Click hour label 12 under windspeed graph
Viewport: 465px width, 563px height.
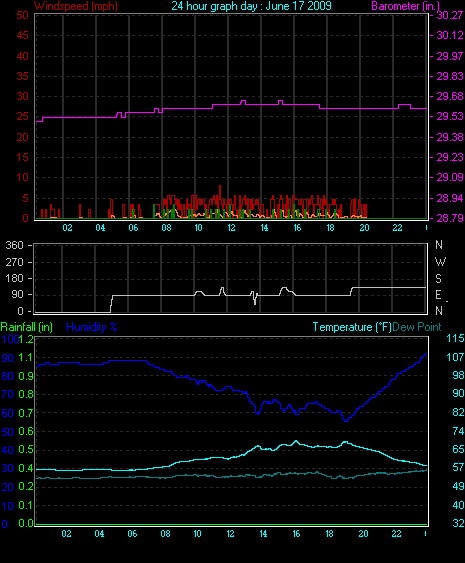(x=231, y=228)
